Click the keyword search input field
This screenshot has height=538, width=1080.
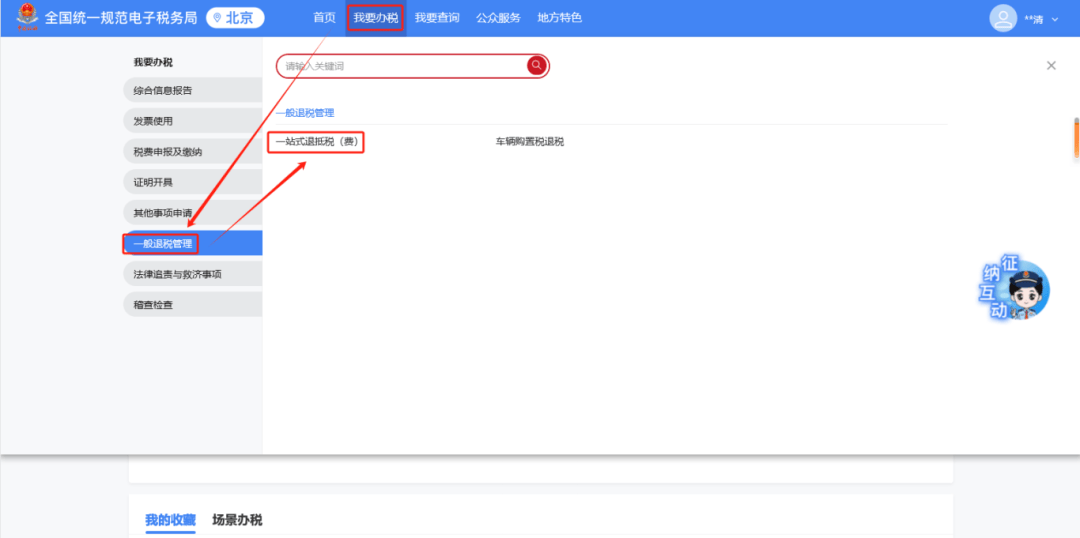[x=400, y=66]
